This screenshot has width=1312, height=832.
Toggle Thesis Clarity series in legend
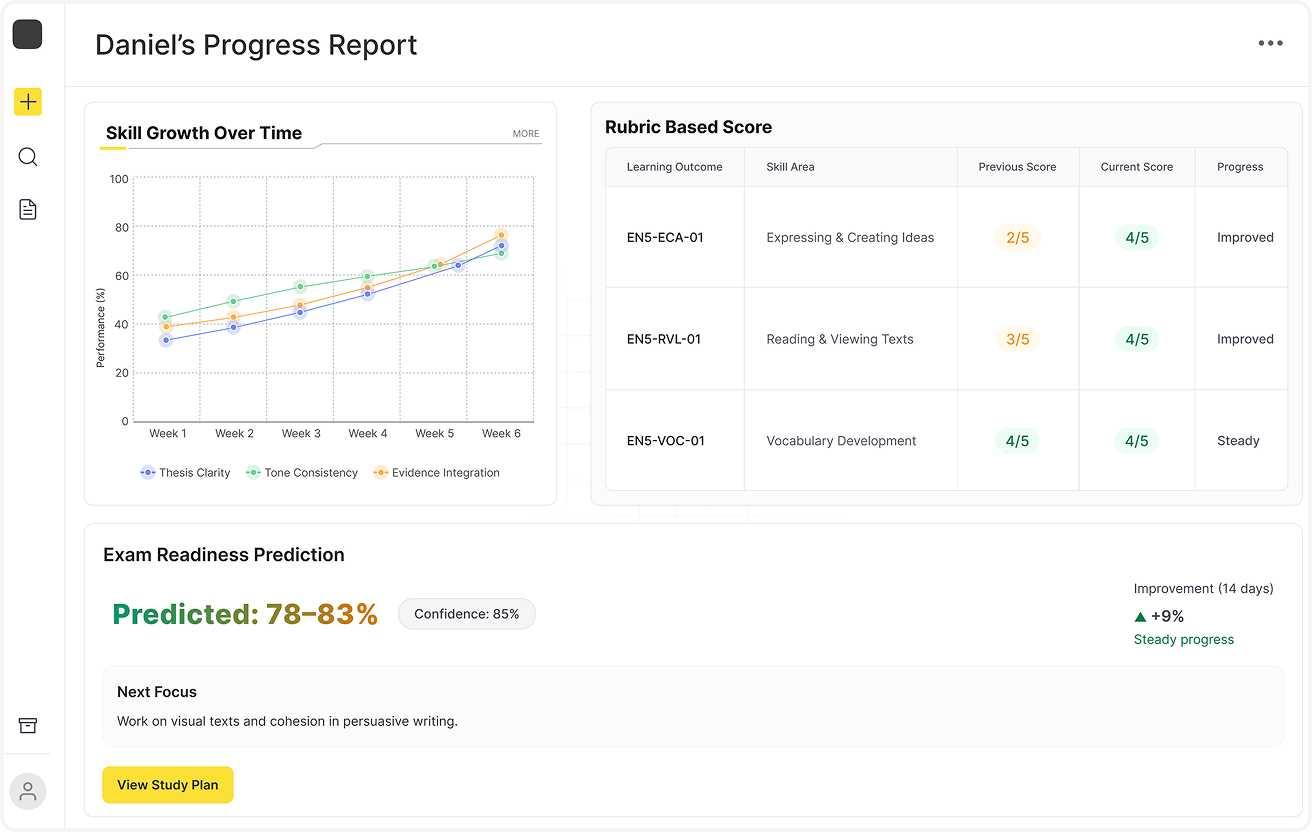coord(186,473)
